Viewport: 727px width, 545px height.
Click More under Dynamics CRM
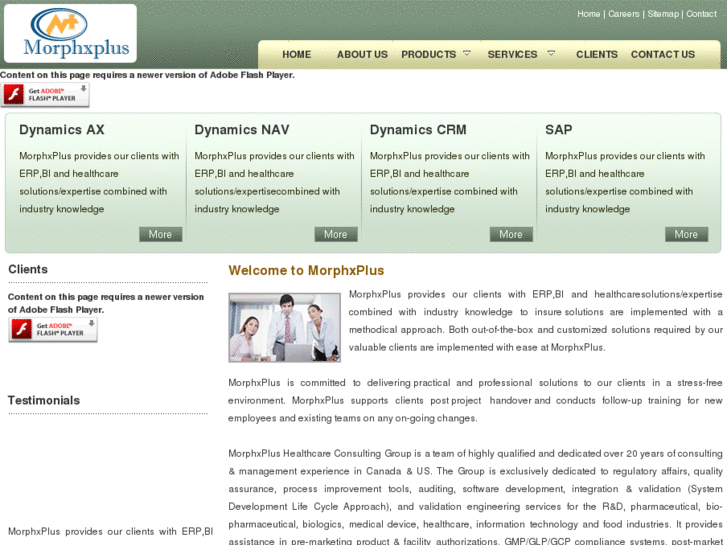coord(511,234)
